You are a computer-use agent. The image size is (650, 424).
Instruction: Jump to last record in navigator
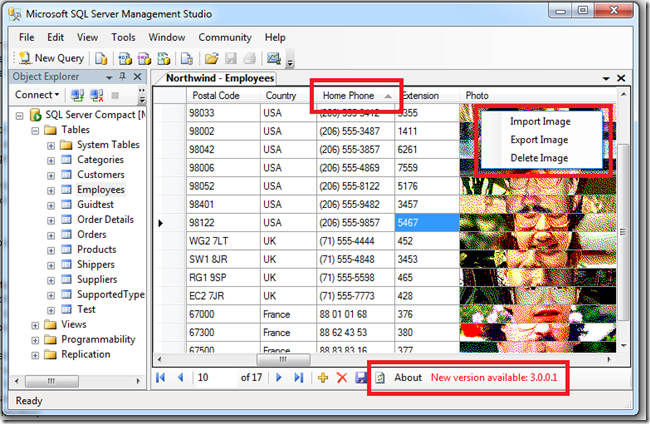point(298,378)
